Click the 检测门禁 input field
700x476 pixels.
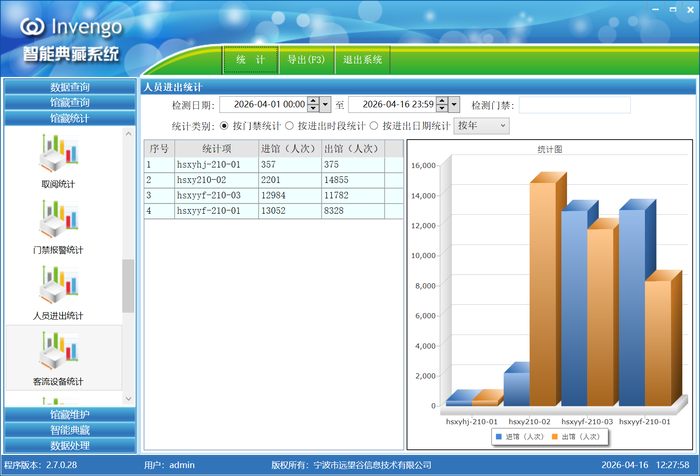click(x=575, y=105)
